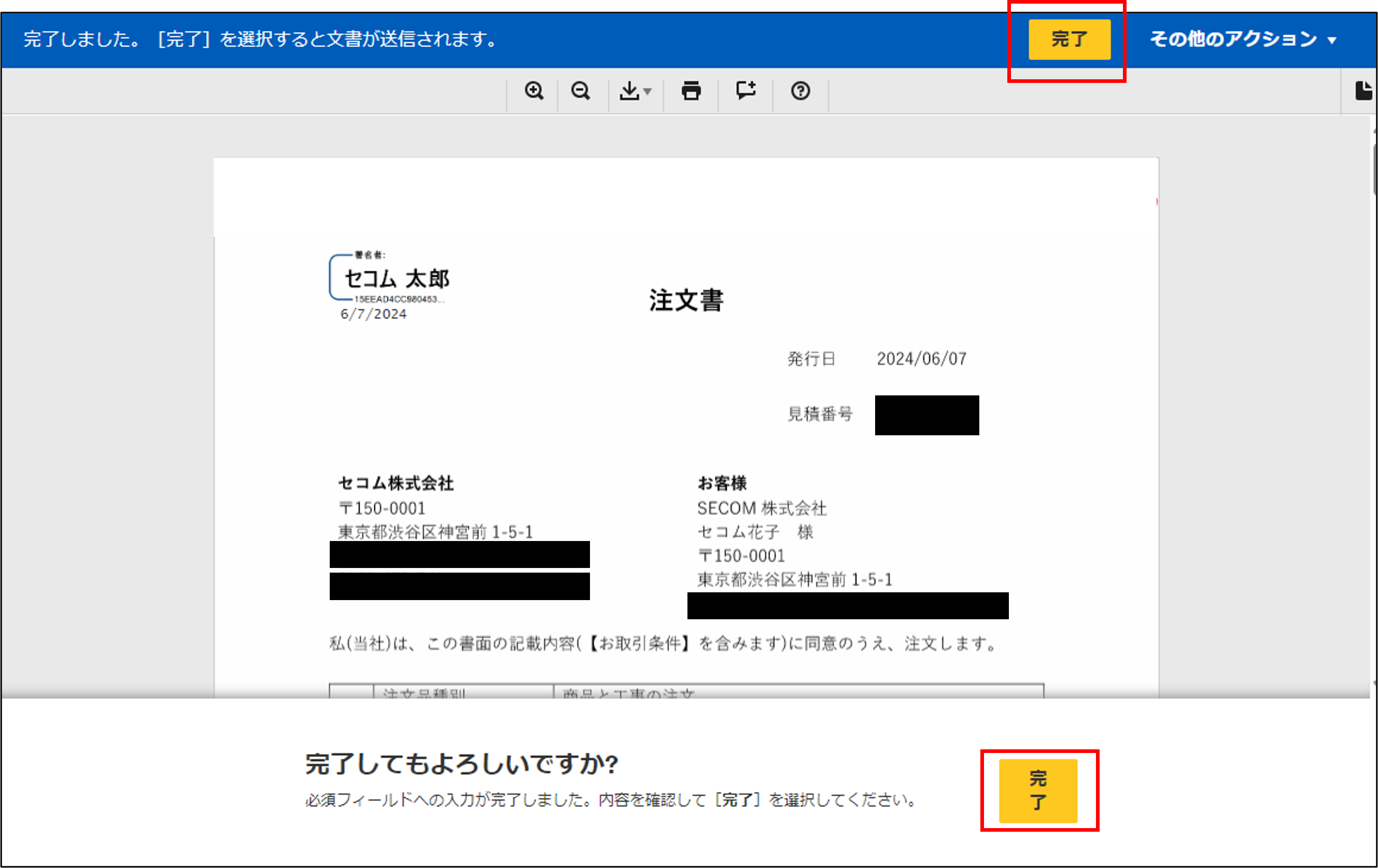Click the 見積番号 label
The width and height of the screenshot is (1378, 868).
pyautogui.click(x=820, y=414)
